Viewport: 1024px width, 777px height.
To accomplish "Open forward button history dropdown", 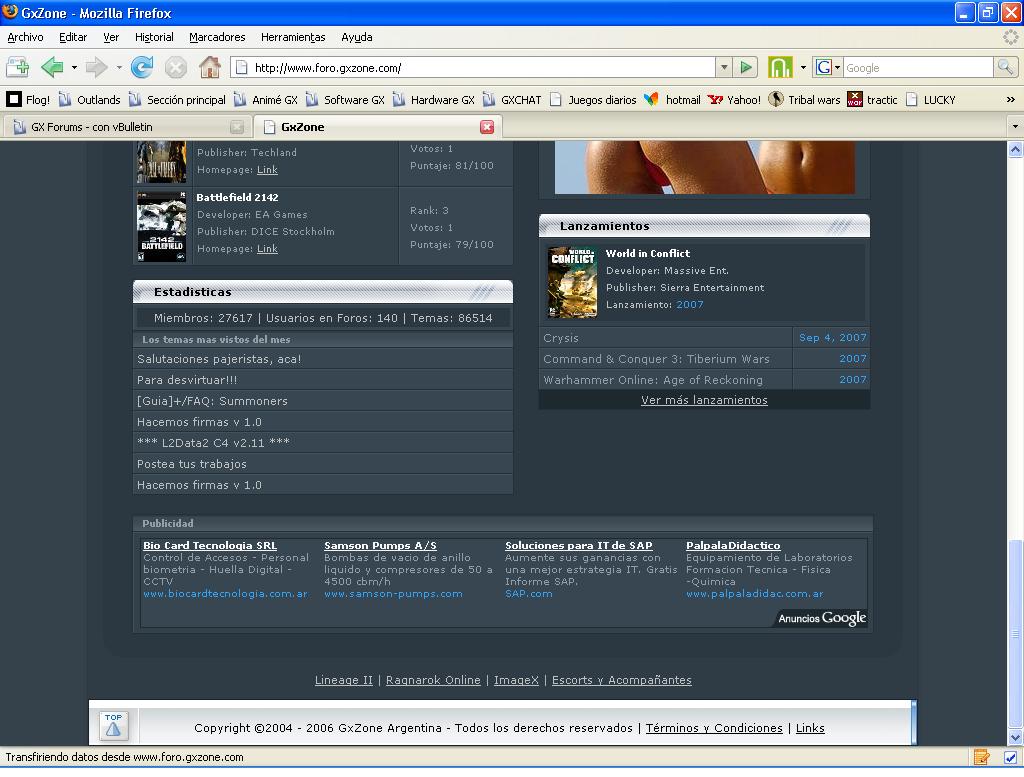I will 119,67.
